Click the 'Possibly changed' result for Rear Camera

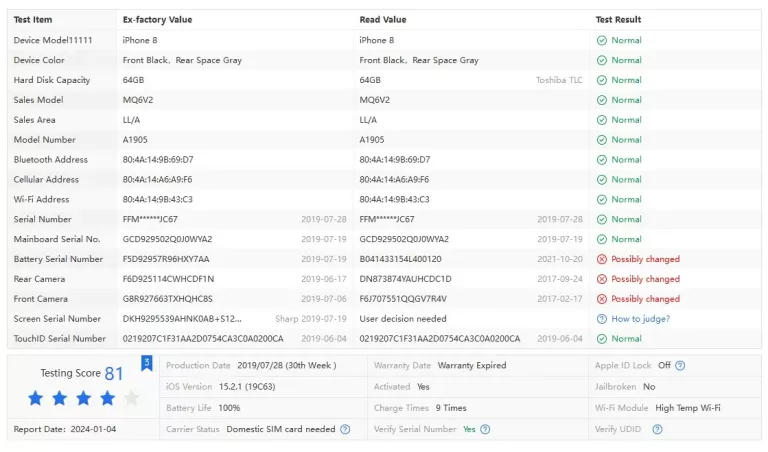645,279
